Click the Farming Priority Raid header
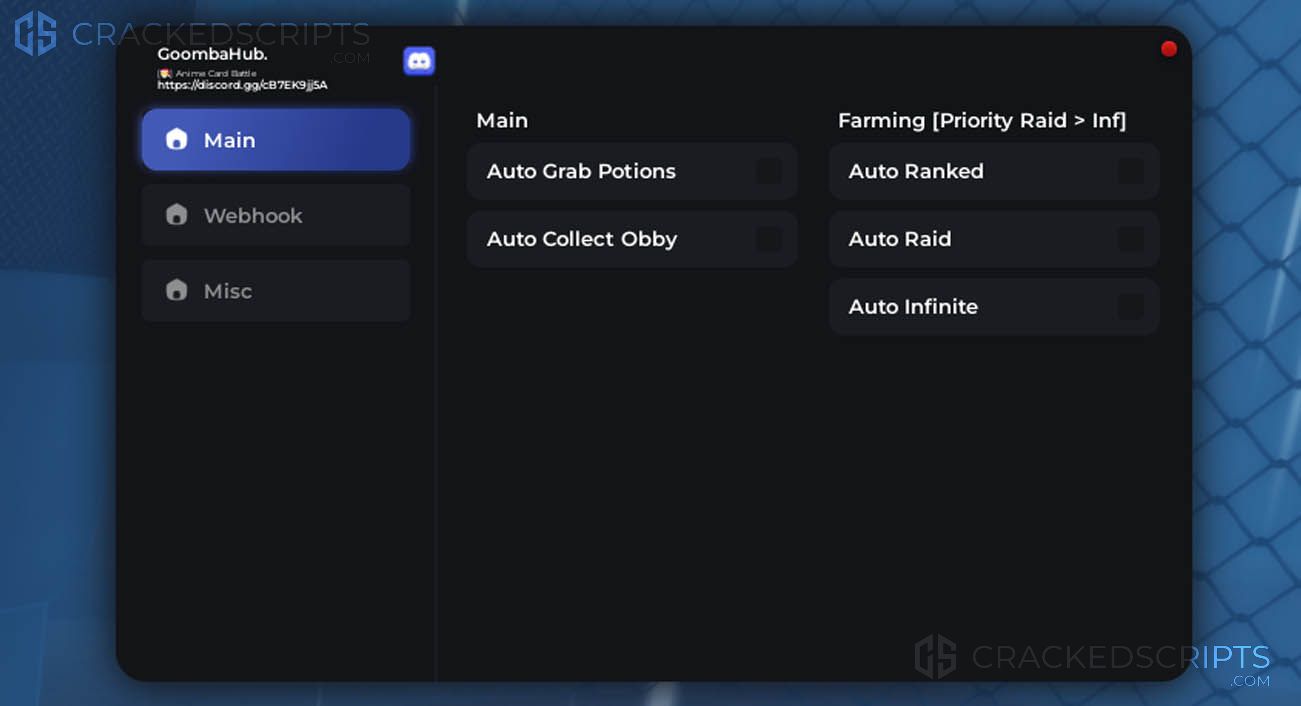1301x706 pixels. click(982, 120)
